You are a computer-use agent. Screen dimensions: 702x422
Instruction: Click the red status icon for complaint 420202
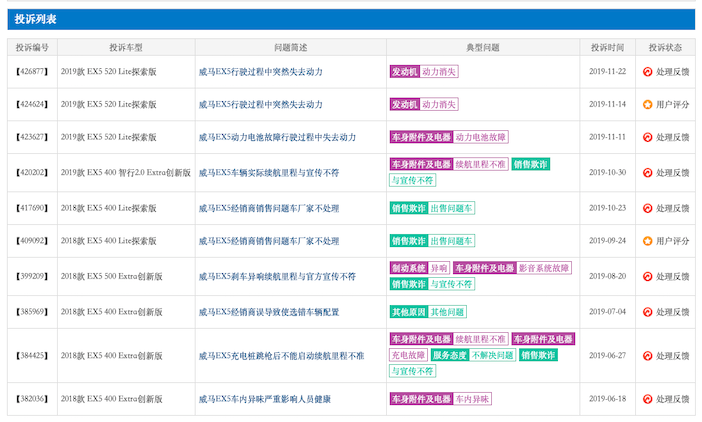647,173
